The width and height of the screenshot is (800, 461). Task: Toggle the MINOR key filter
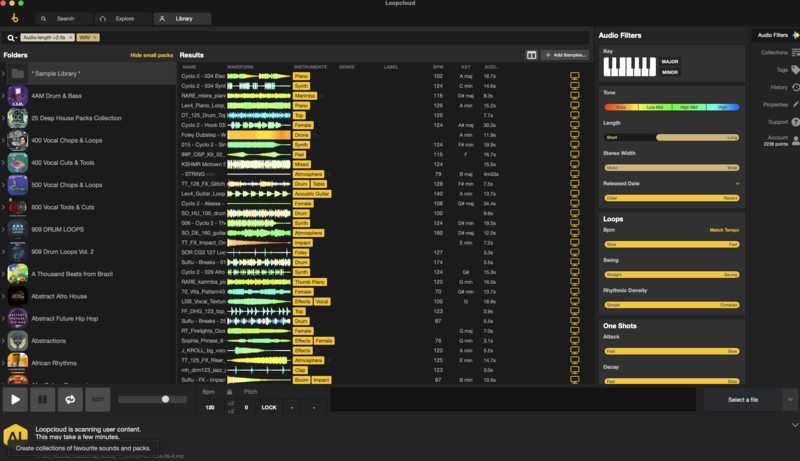(670, 72)
